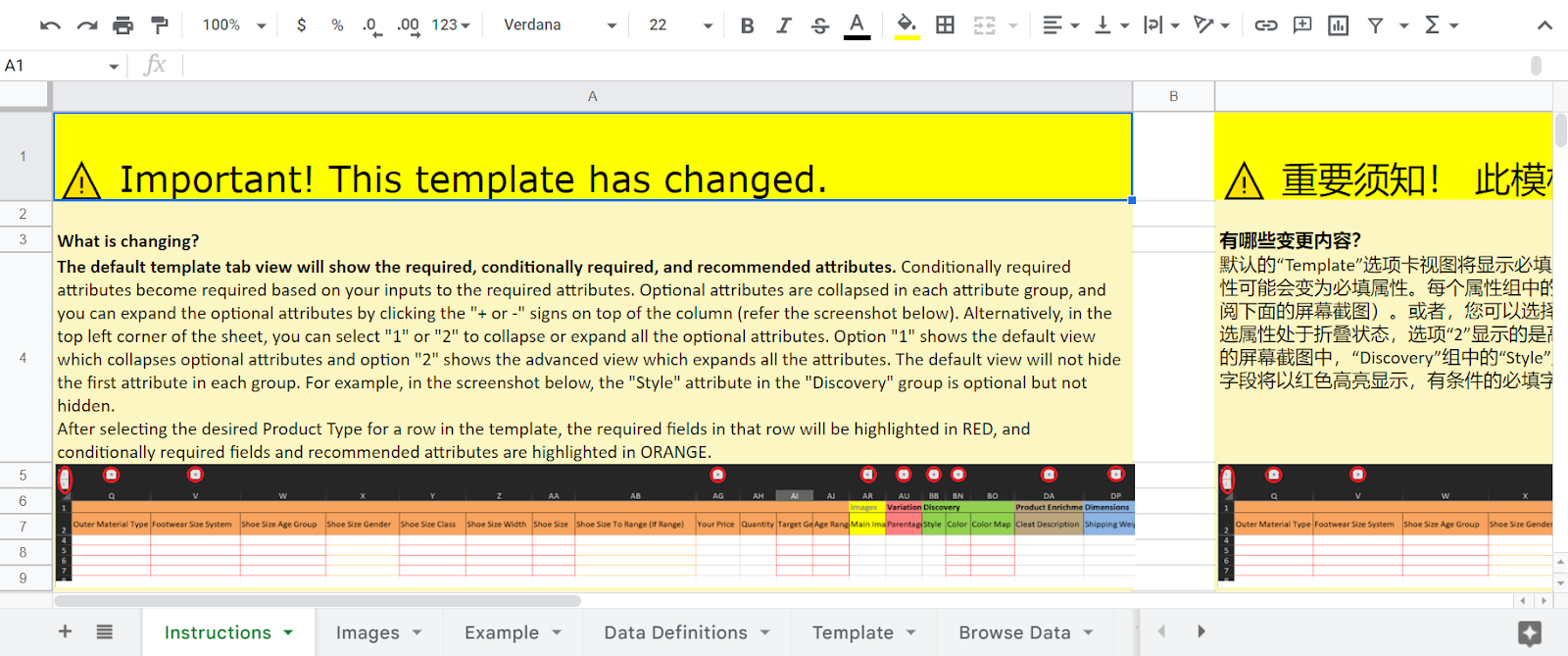Create a filter with funnel icon

[x=1376, y=25]
